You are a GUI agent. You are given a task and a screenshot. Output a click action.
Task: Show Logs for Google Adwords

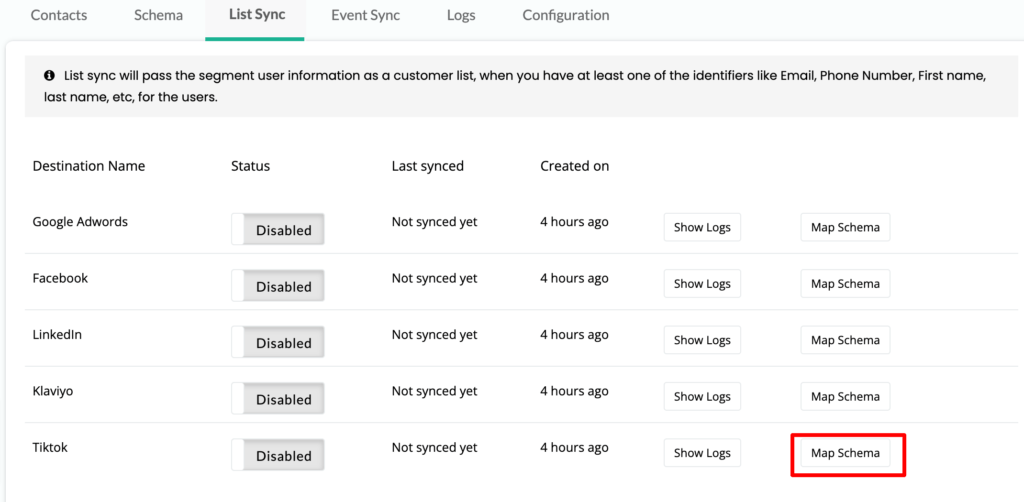click(702, 227)
